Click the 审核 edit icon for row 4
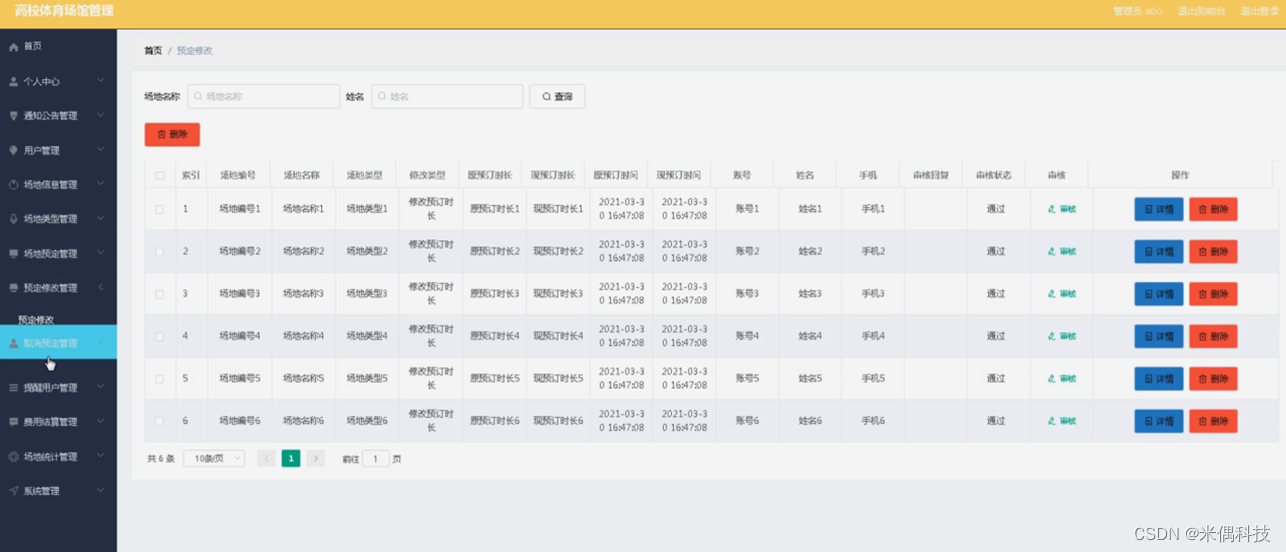Screen dimensions: 1286x552 click(1052, 336)
